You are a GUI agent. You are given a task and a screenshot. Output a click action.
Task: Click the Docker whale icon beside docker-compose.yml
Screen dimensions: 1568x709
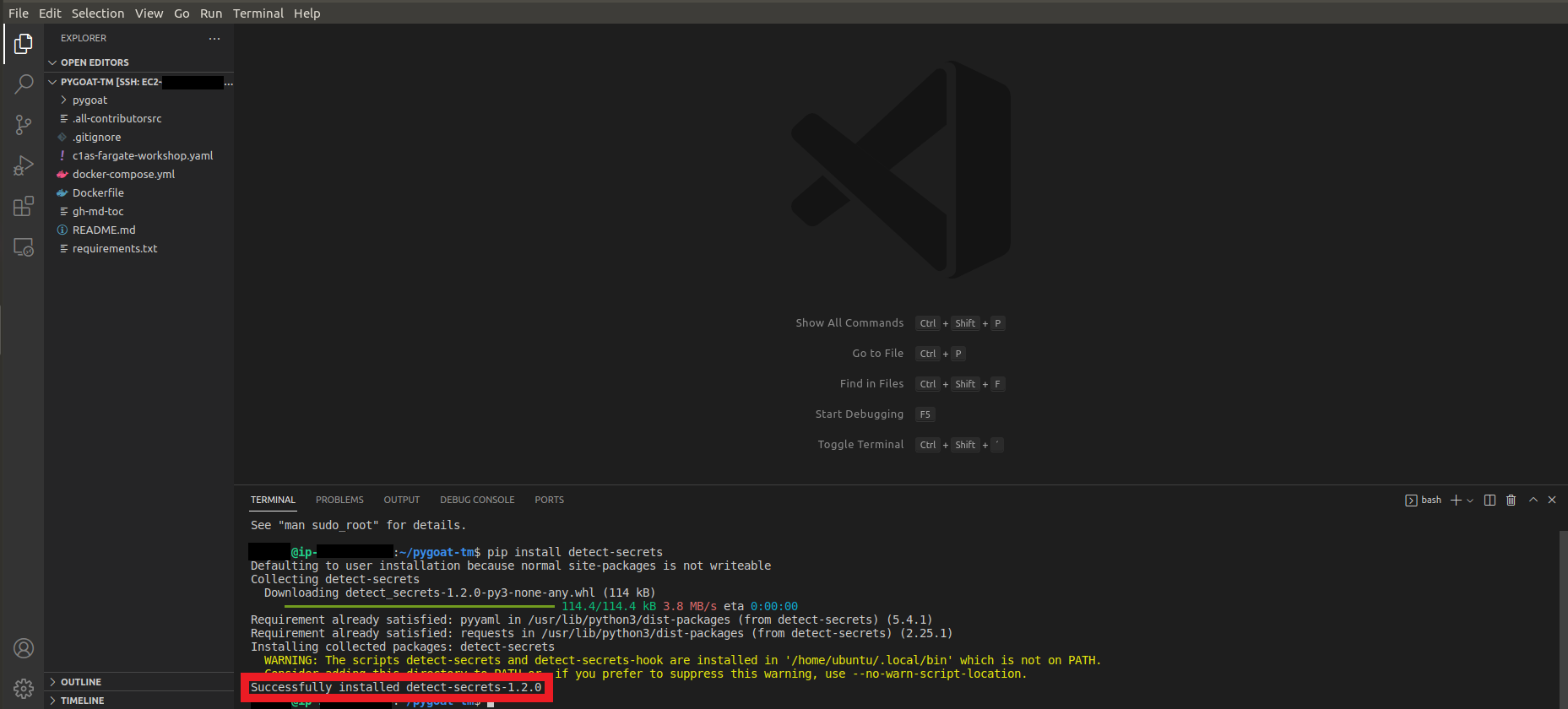click(62, 174)
